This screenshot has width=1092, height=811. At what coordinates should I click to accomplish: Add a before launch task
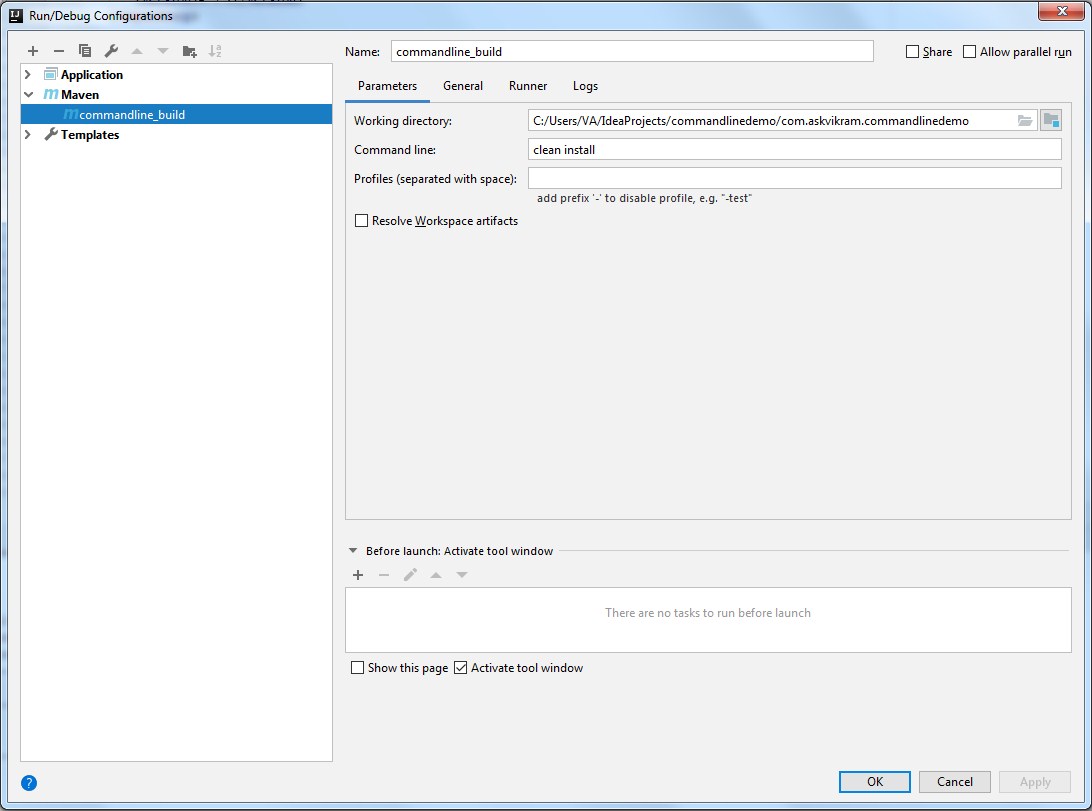click(358, 575)
